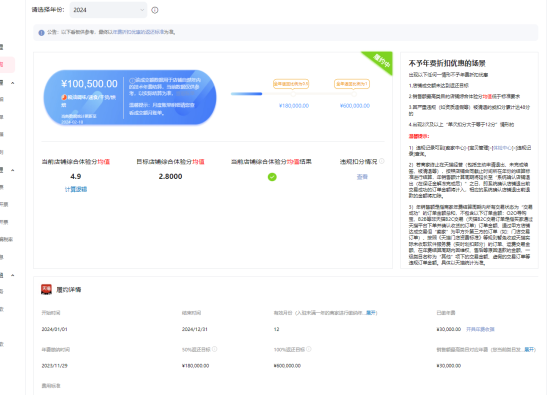Viewport: 550px width, 395px height.
Task: Click 查看 link under violation points
Action: coord(362,177)
